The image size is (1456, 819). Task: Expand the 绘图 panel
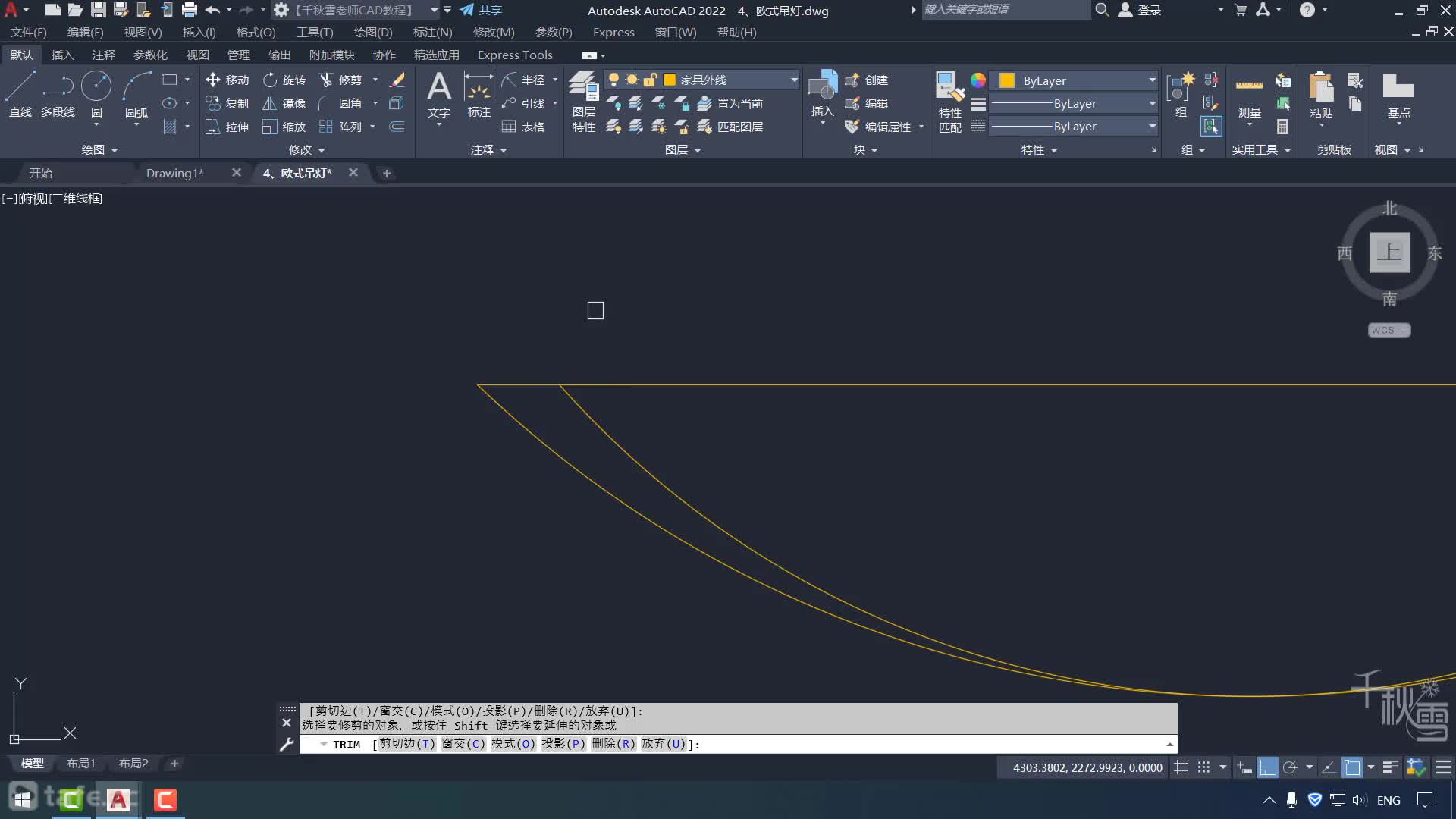(100, 150)
